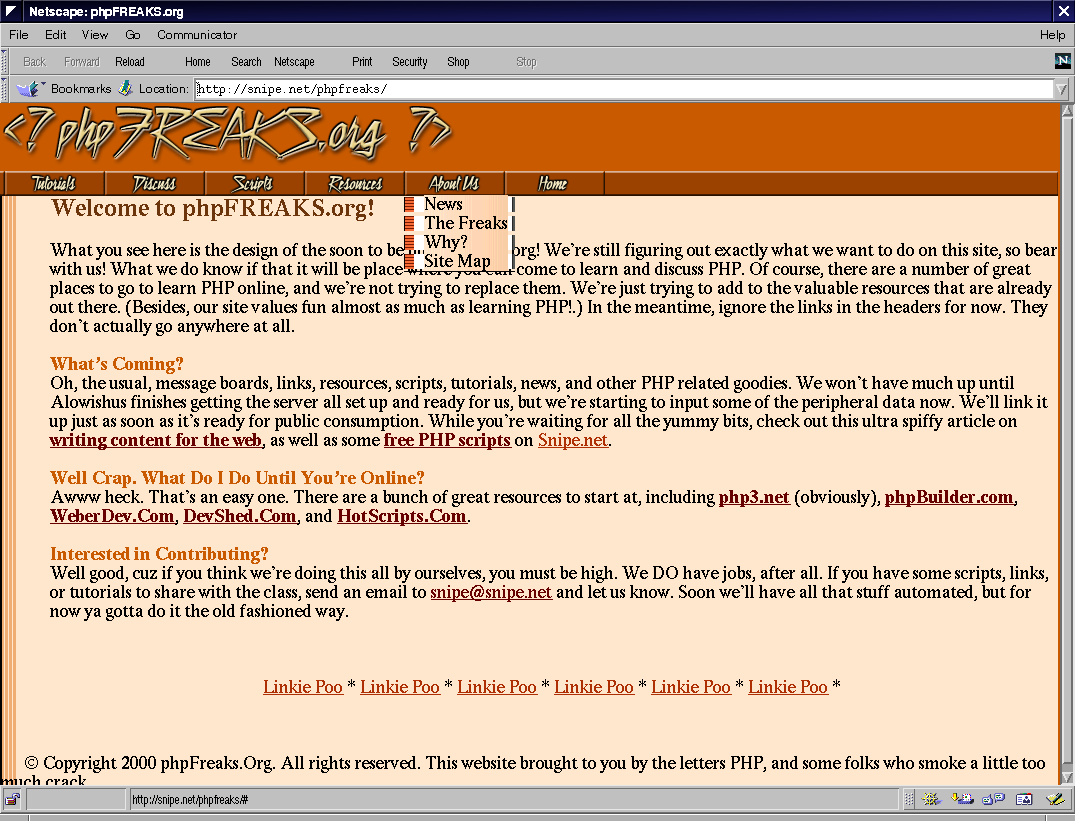1075x821 pixels.
Task: Follow the HotScripts.Com link
Action: pos(402,516)
